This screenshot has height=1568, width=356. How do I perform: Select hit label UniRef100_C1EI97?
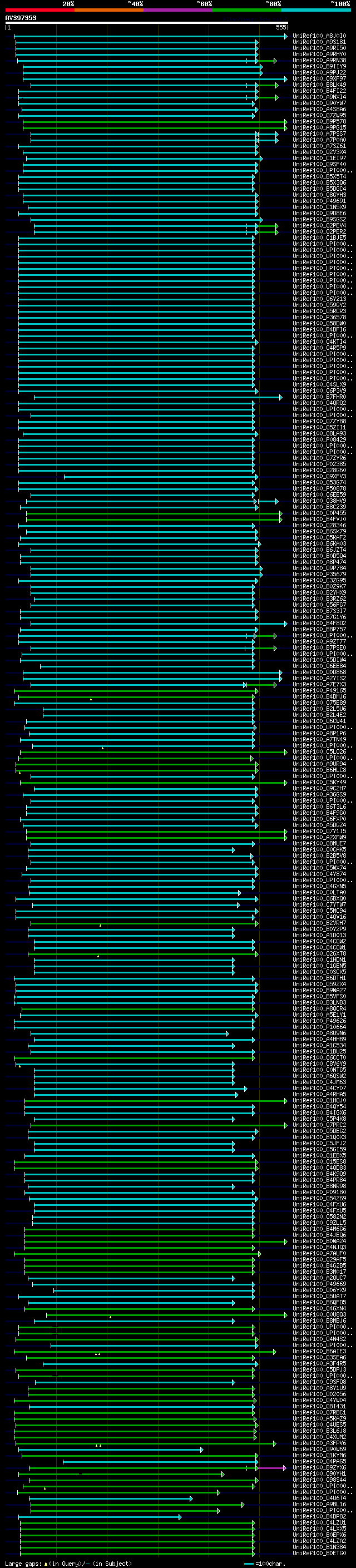[319, 159]
